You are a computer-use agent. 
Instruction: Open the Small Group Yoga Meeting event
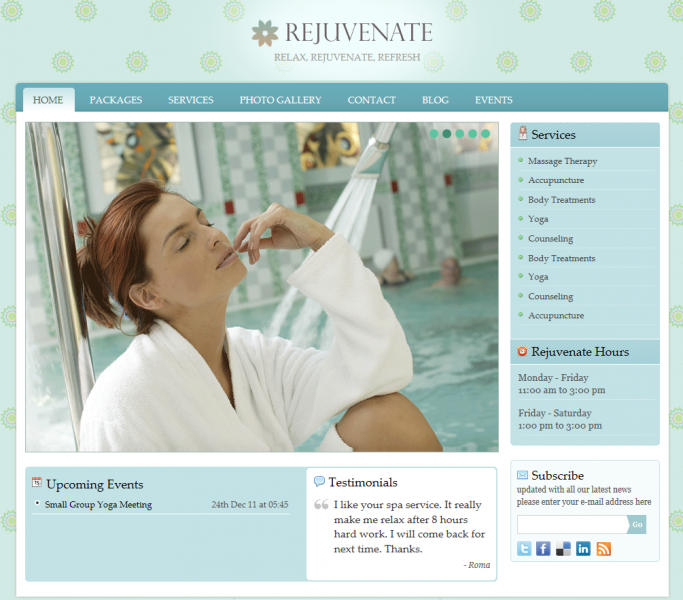pyautogui.click(x=98, y=505)
